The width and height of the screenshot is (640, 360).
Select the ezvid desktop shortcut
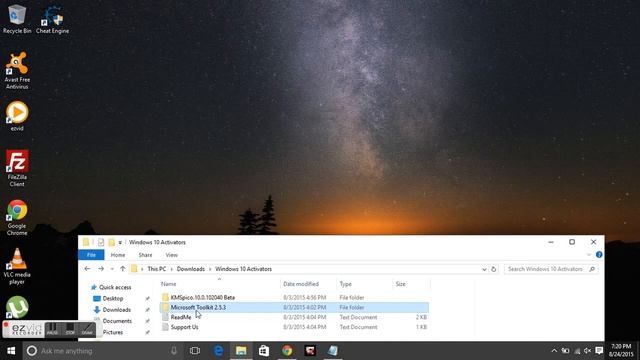17,116
